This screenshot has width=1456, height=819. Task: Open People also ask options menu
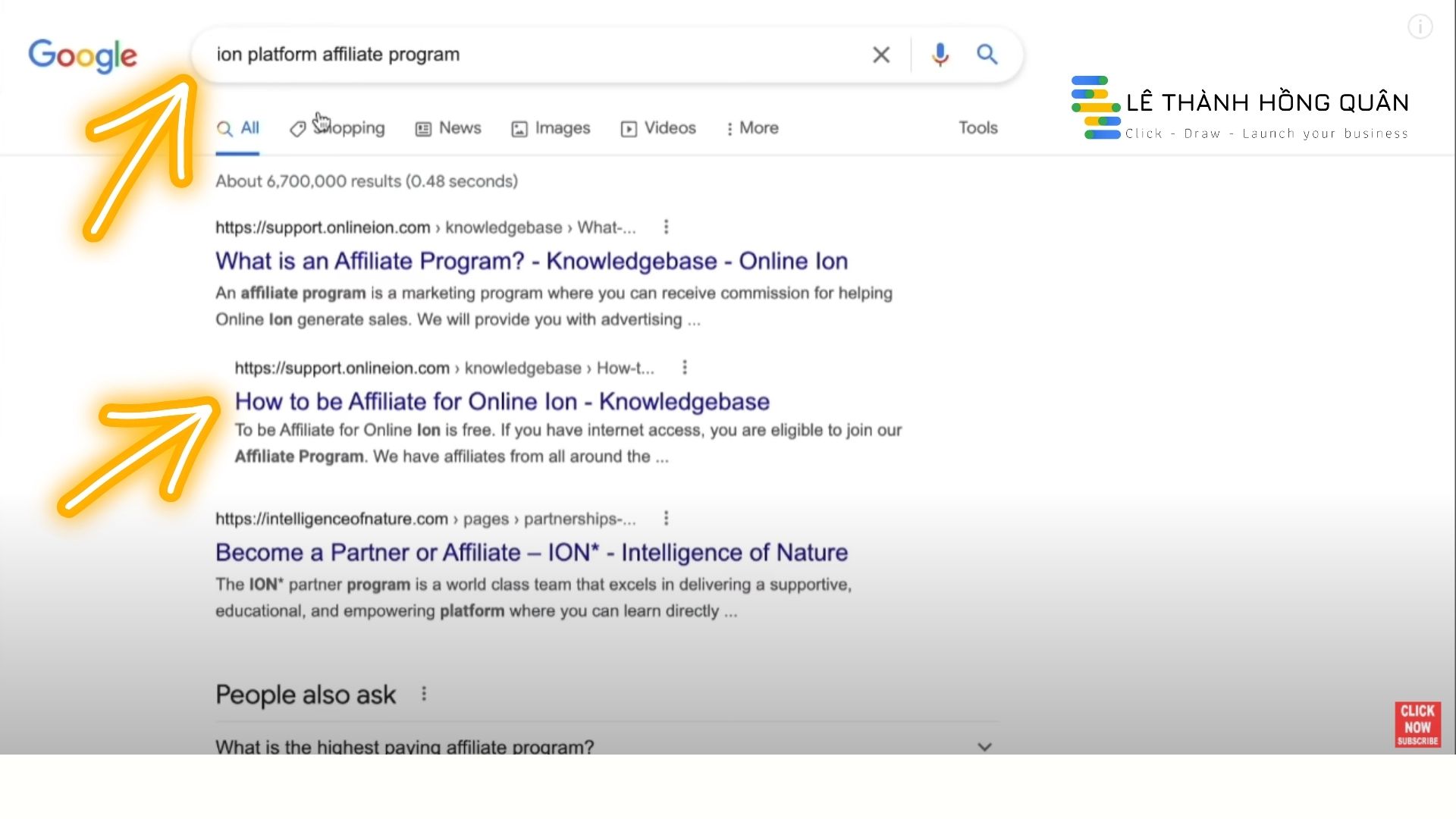424,694
